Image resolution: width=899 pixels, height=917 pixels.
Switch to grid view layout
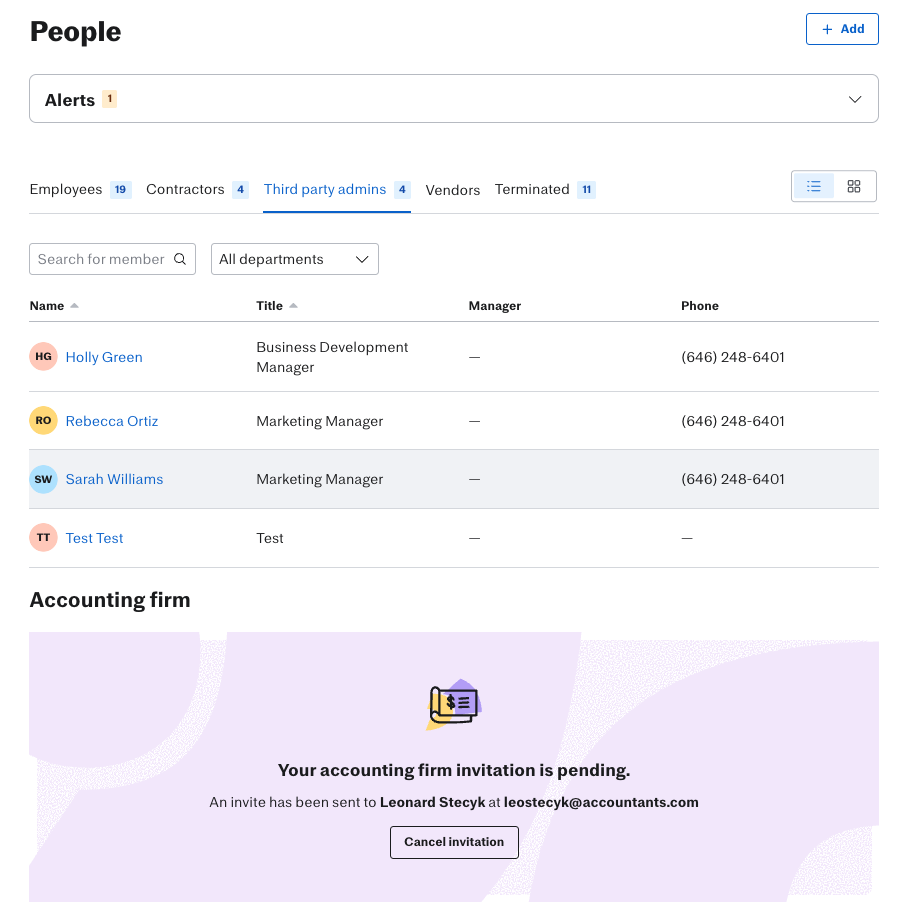coord(854,186)
